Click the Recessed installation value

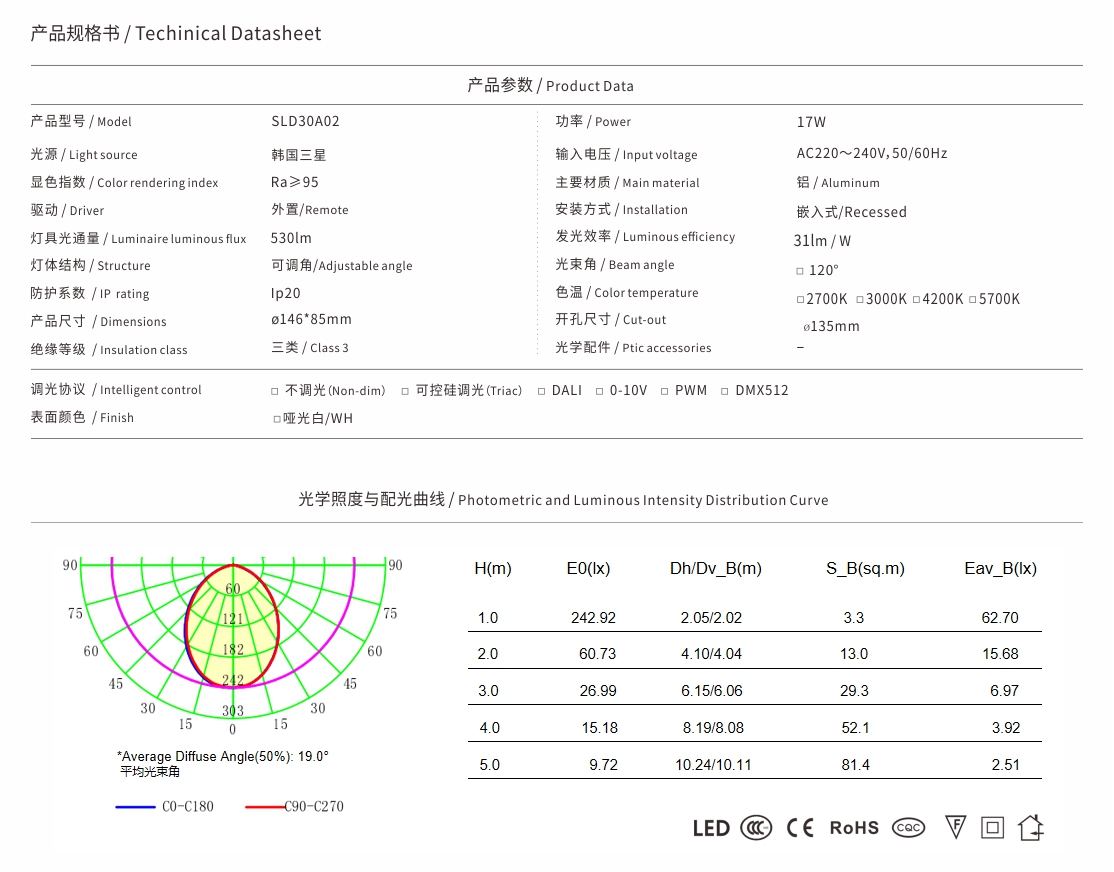click(852, 212)
